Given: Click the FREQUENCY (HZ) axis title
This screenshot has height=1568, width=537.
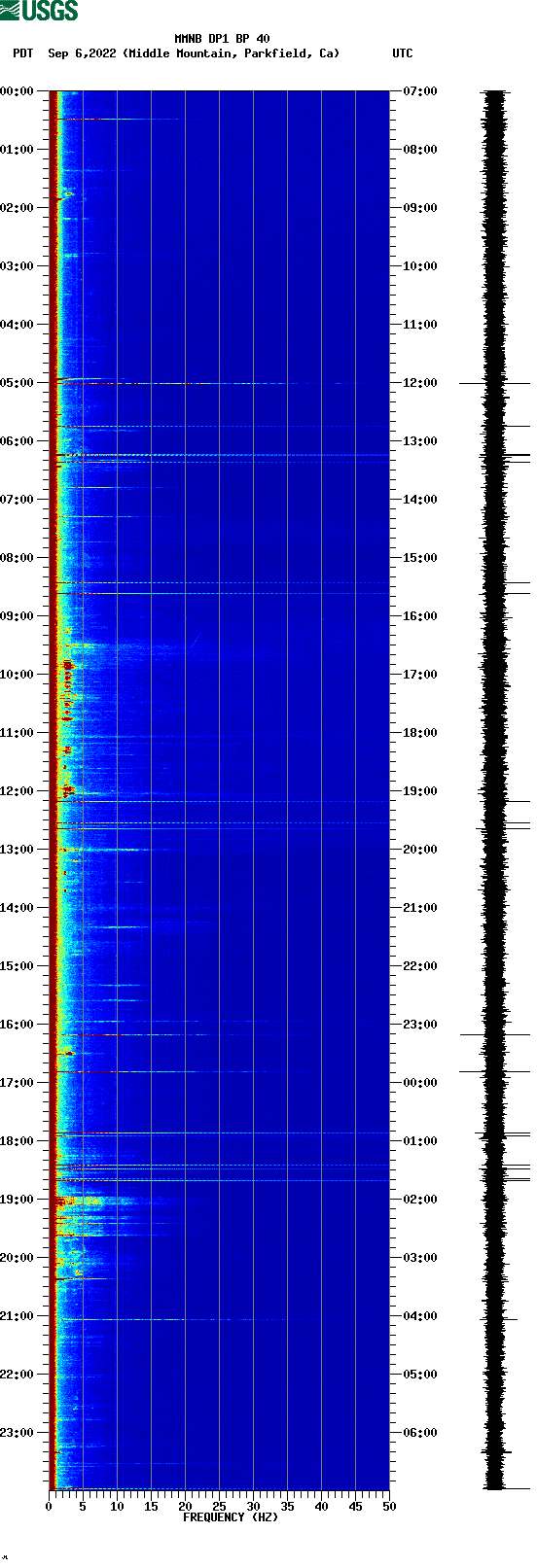Looking at the screenshot, I should pos(231,1517).
